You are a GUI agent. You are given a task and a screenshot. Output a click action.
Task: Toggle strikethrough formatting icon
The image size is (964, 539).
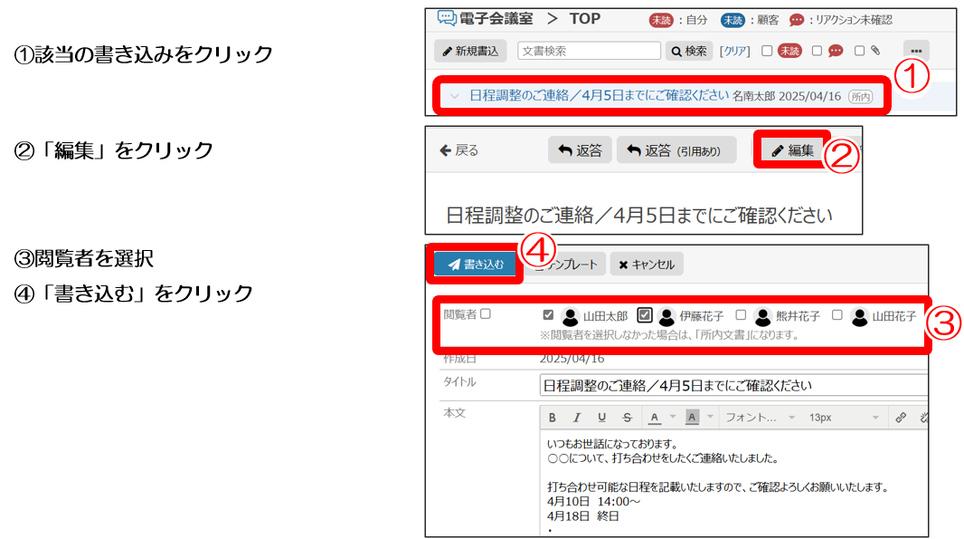(x=627, y=417)
